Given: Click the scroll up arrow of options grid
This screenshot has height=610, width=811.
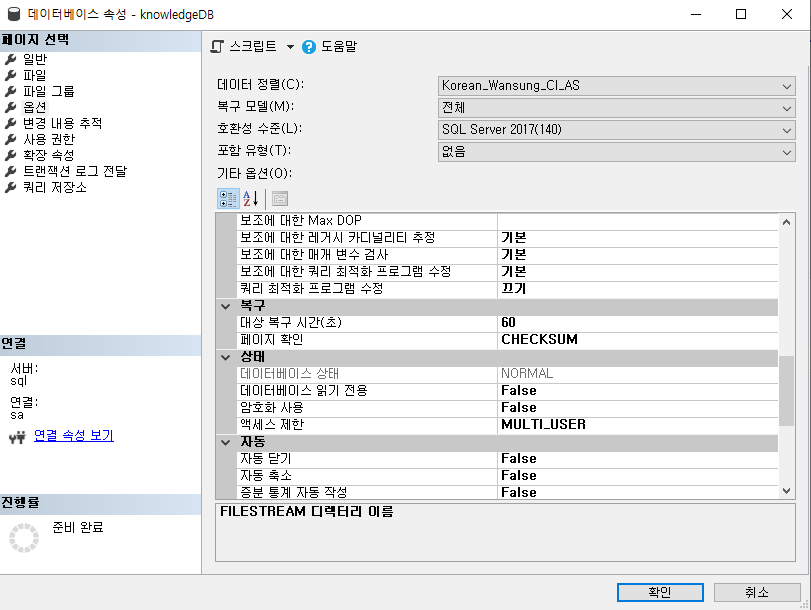Looking at the screenshot, I should [786, 222].
